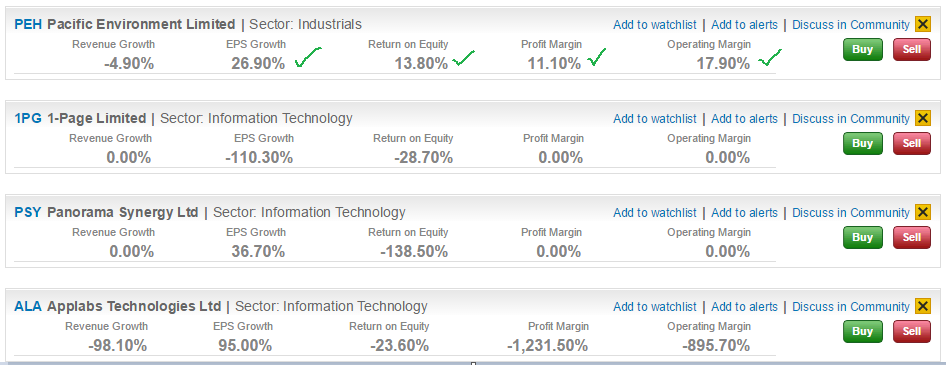Click the Buy button for PEH
Viewport: 946px width, 365px height.
pos(863,49)
